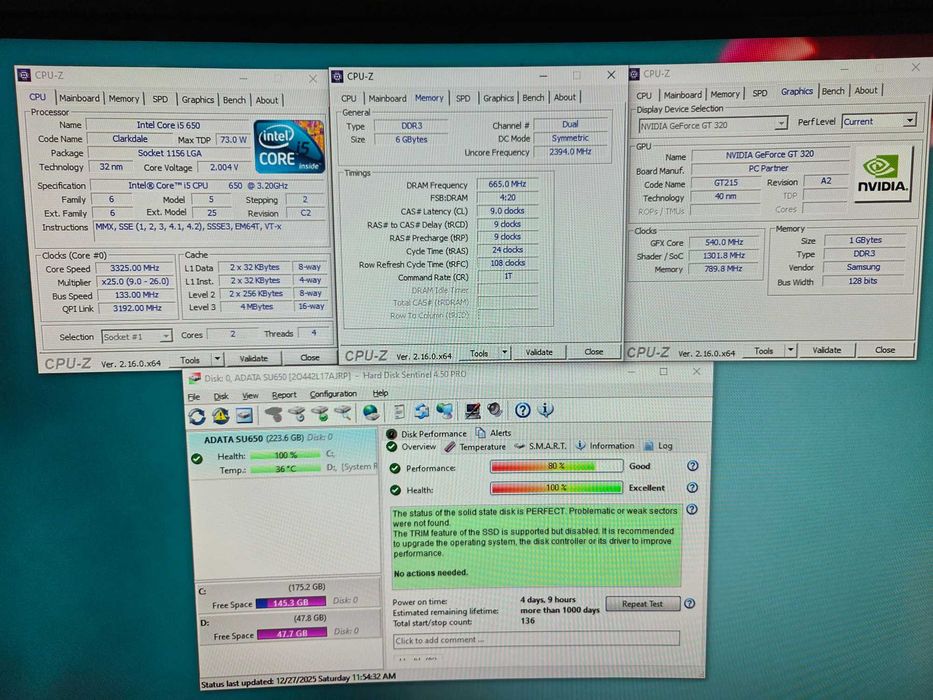Click the '665.0 MHz' DRAM Frequency value
The width and height of the screenshot is (933, 700).
pos(507,184)
